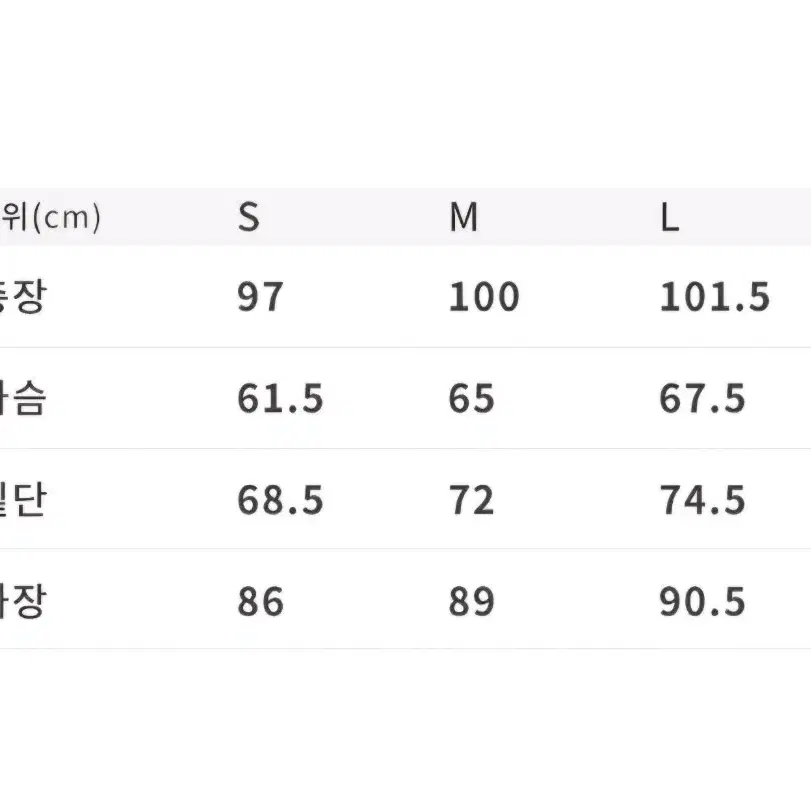Click the 90.5 value in the L column
The image size is (811, 811).
pyautogui.click(x=702, y=602)
